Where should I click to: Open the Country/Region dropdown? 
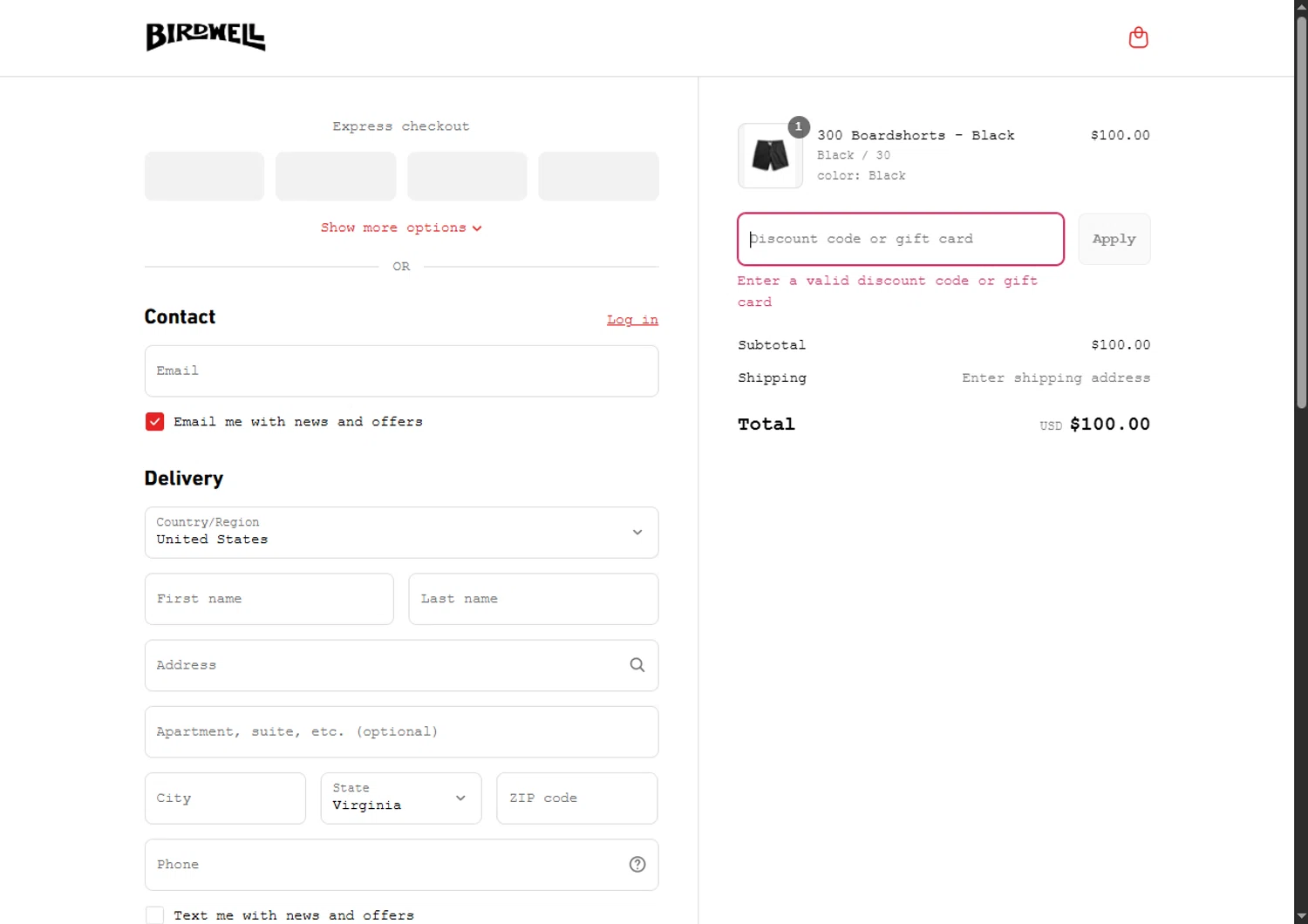(401, 533)
